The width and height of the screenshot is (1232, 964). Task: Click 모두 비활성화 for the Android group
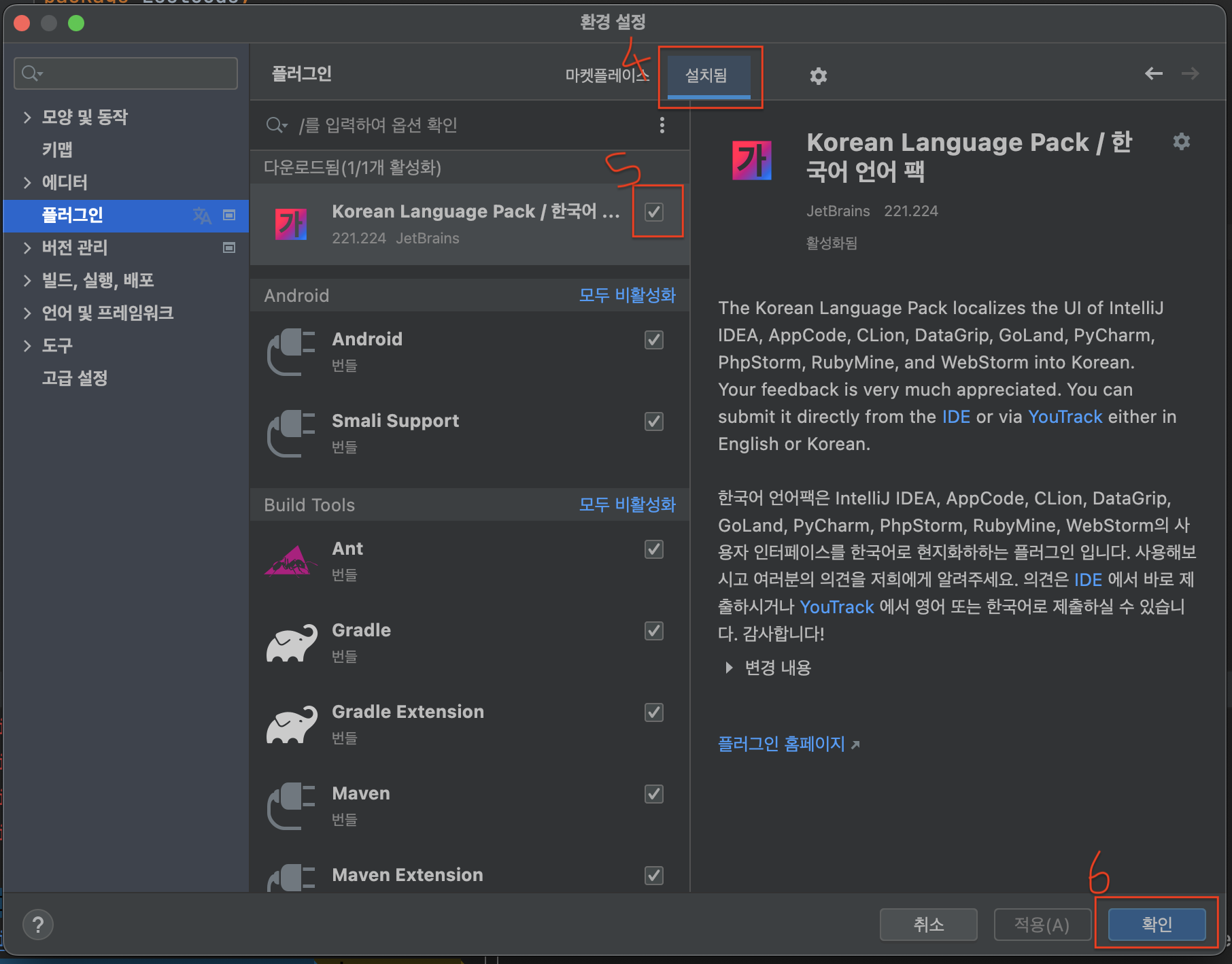(x=627, y=295)
